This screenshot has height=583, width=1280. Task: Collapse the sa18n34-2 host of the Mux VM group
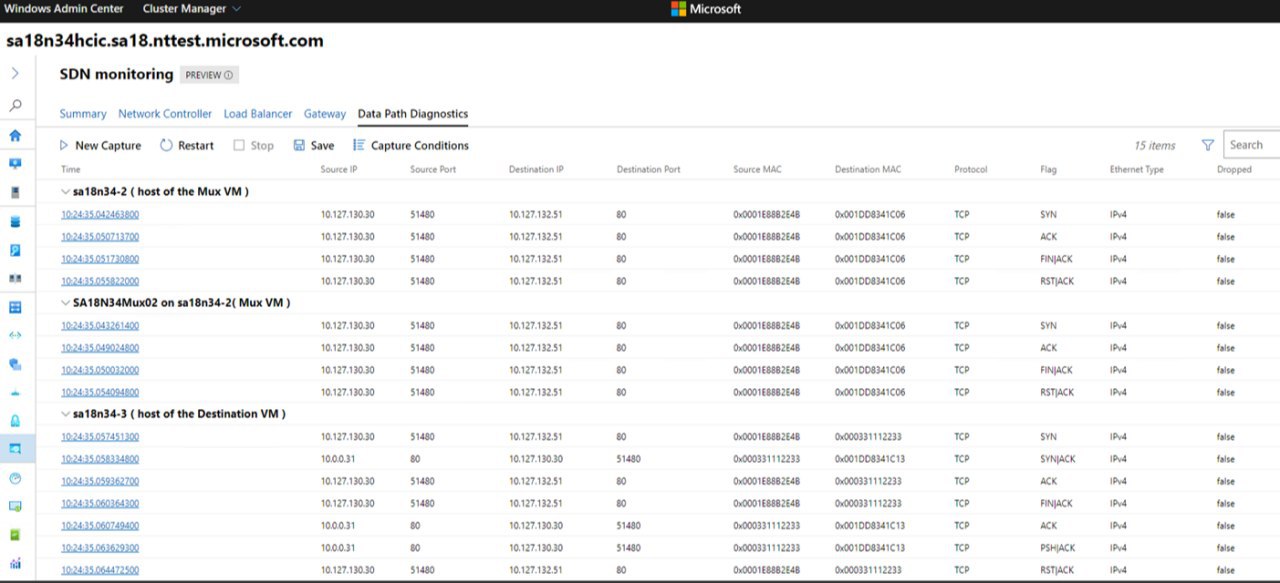pyautogui.click(x=64, y=191)
